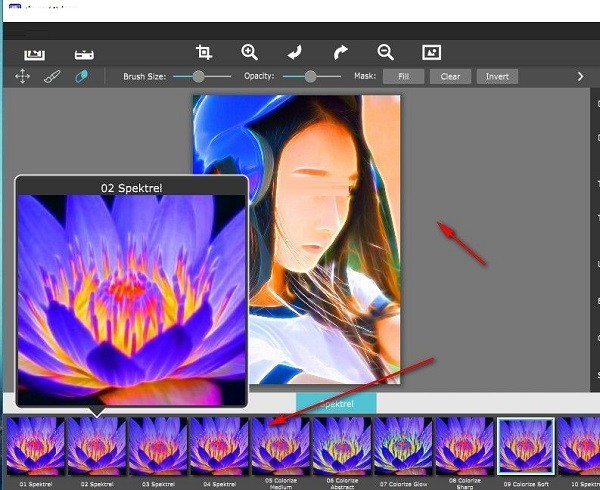Viewport: 600px width, 490px height.
Task: Select the move/pan tool icon
Action: [22, 76]
